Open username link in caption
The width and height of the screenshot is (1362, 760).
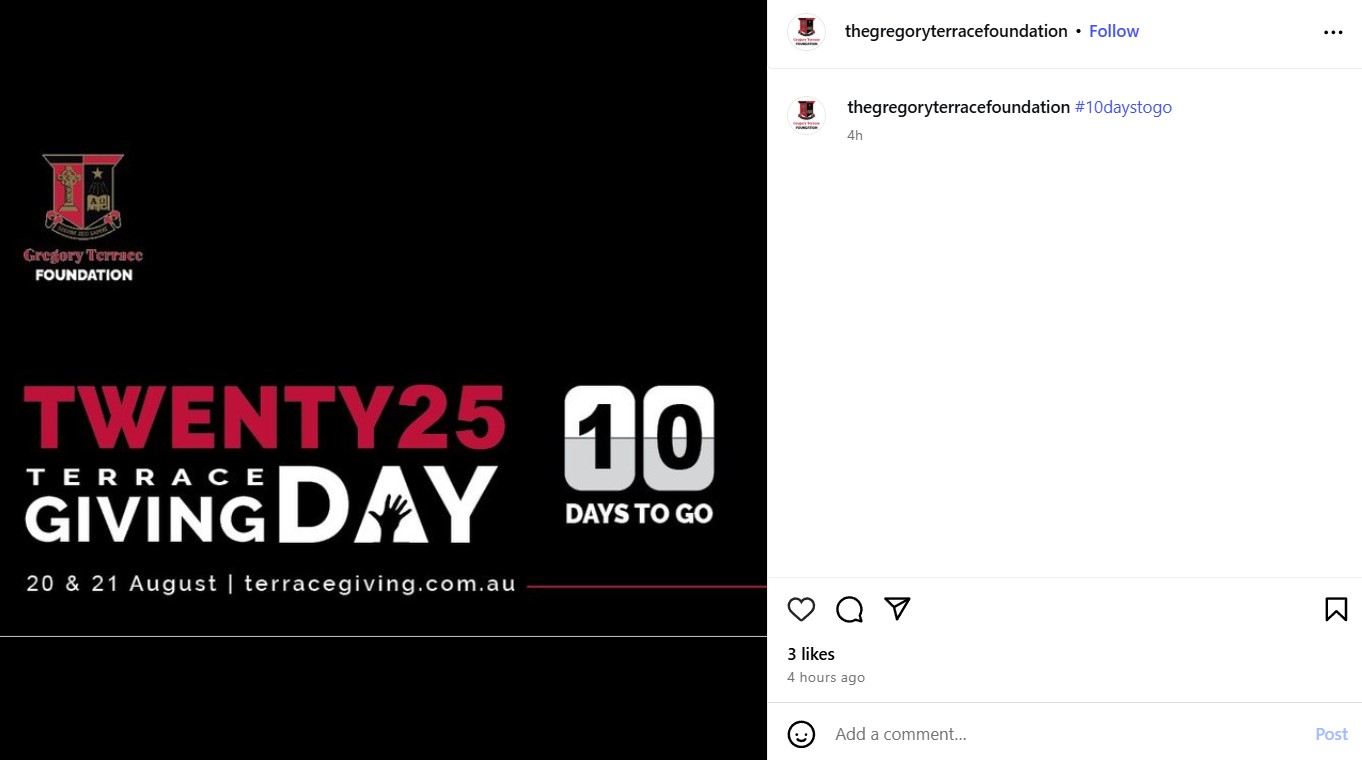click(958, 107)
